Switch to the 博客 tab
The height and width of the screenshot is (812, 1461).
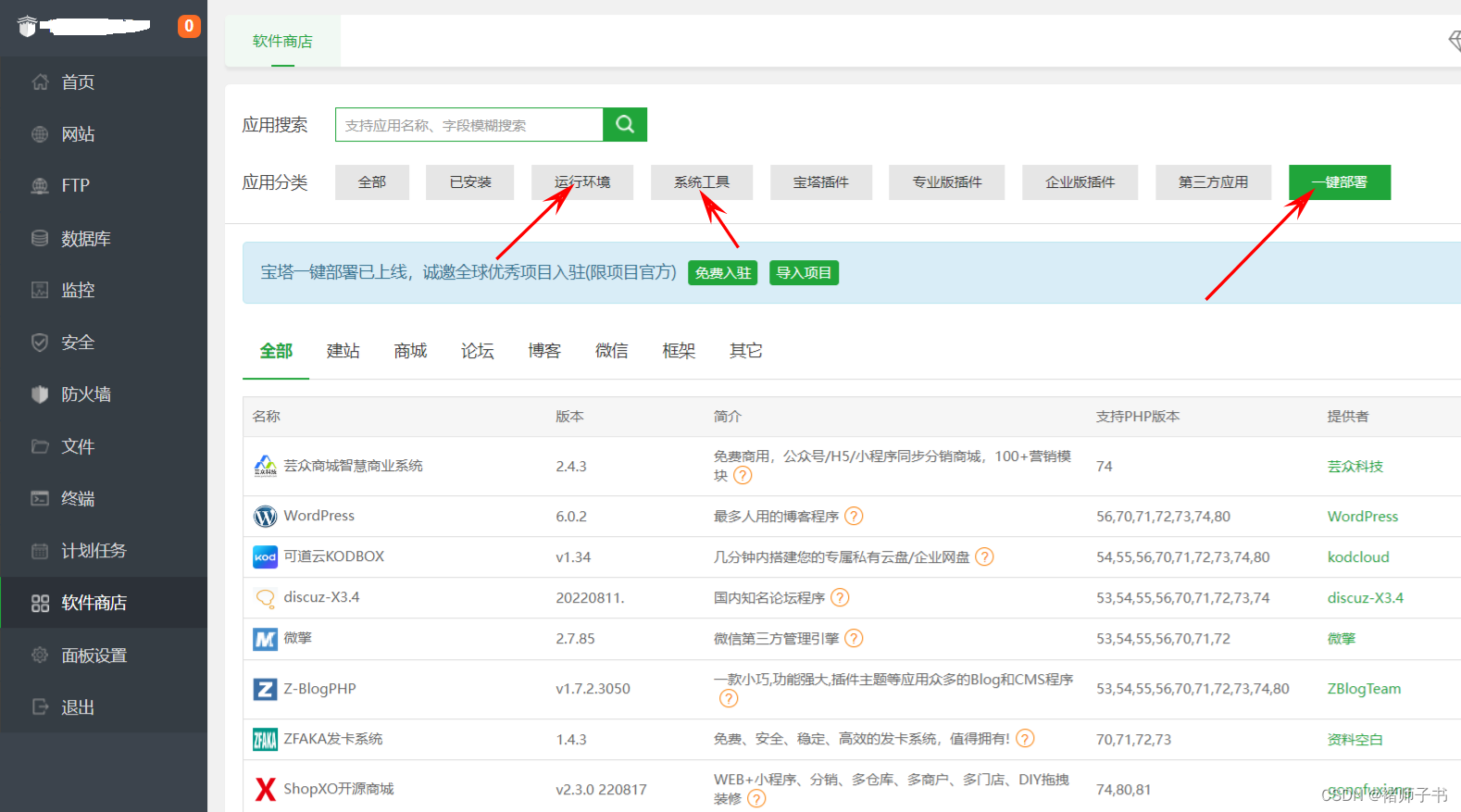pos(544,351)
